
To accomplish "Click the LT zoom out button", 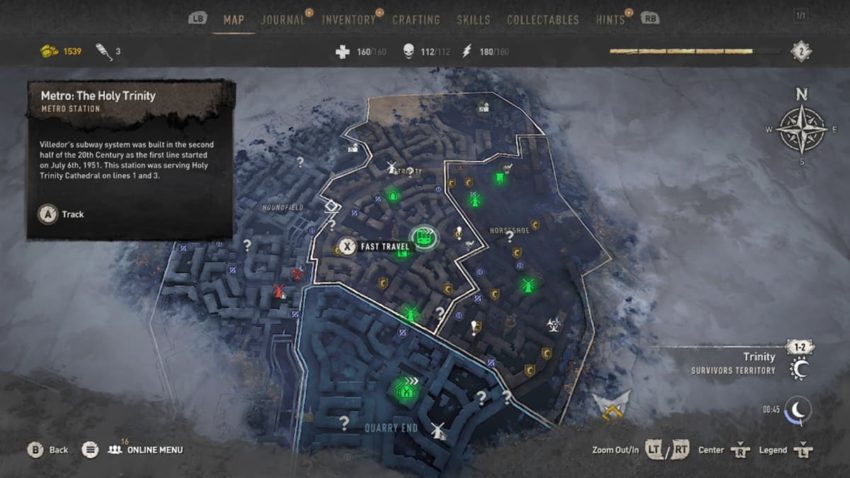I will 654,450.
